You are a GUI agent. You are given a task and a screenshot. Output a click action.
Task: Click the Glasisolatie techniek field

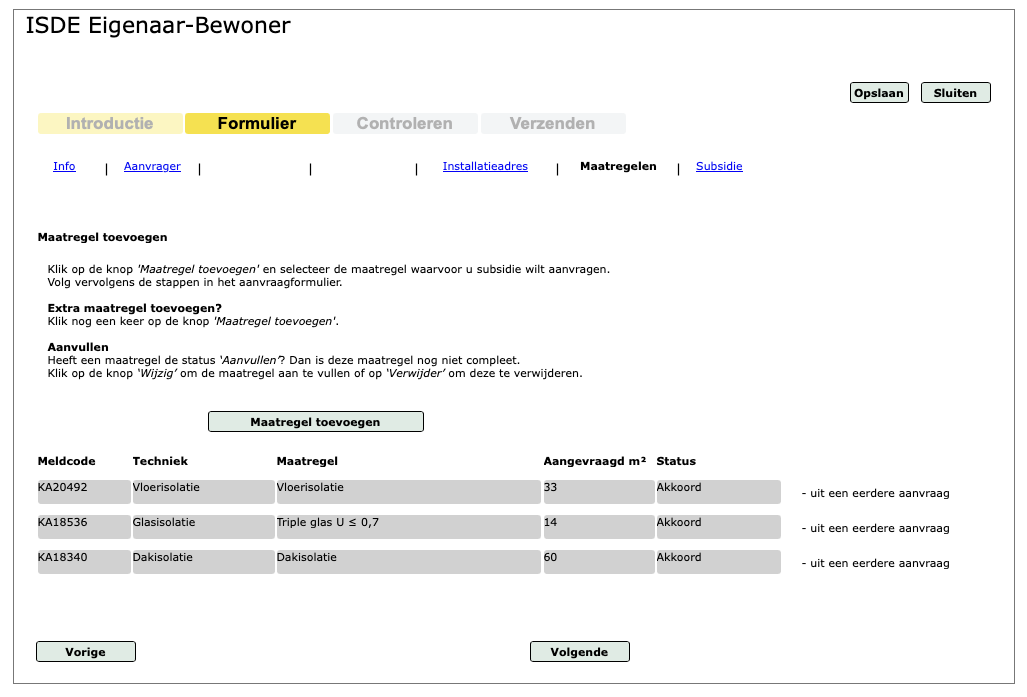(x=203, y=527)
